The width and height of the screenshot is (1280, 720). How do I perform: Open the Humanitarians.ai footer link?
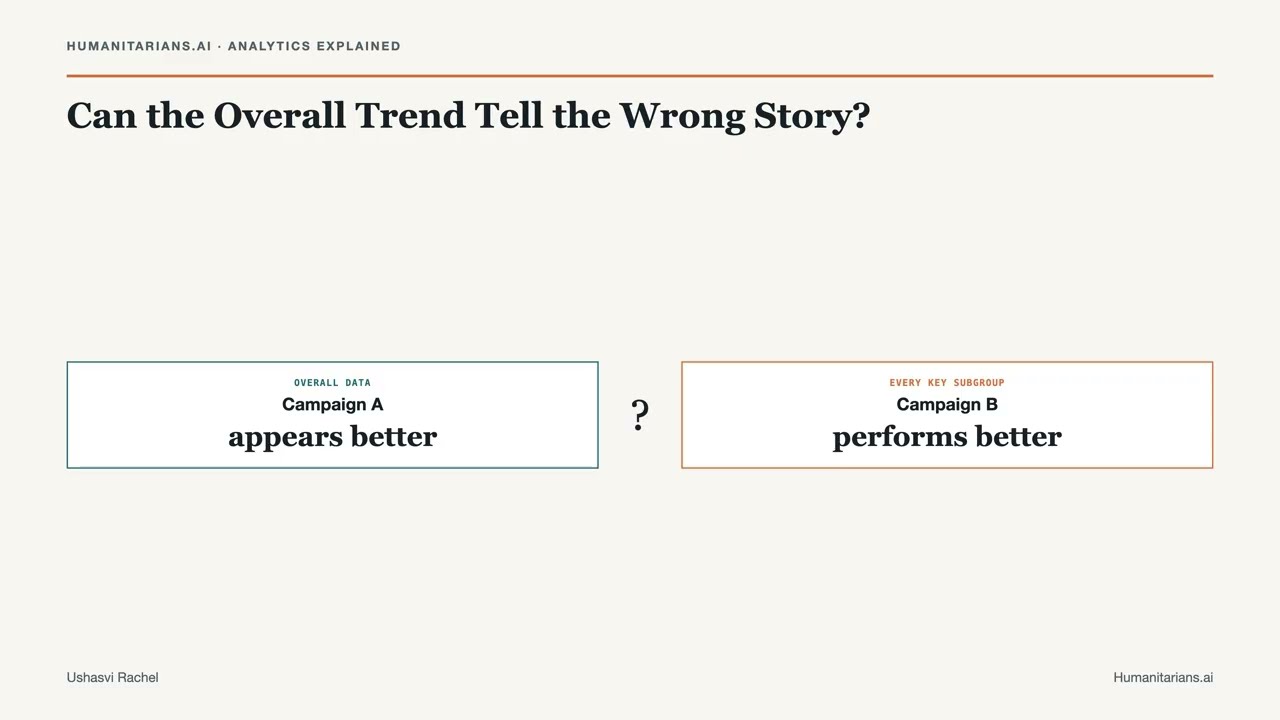click(x=1163, y=677)
